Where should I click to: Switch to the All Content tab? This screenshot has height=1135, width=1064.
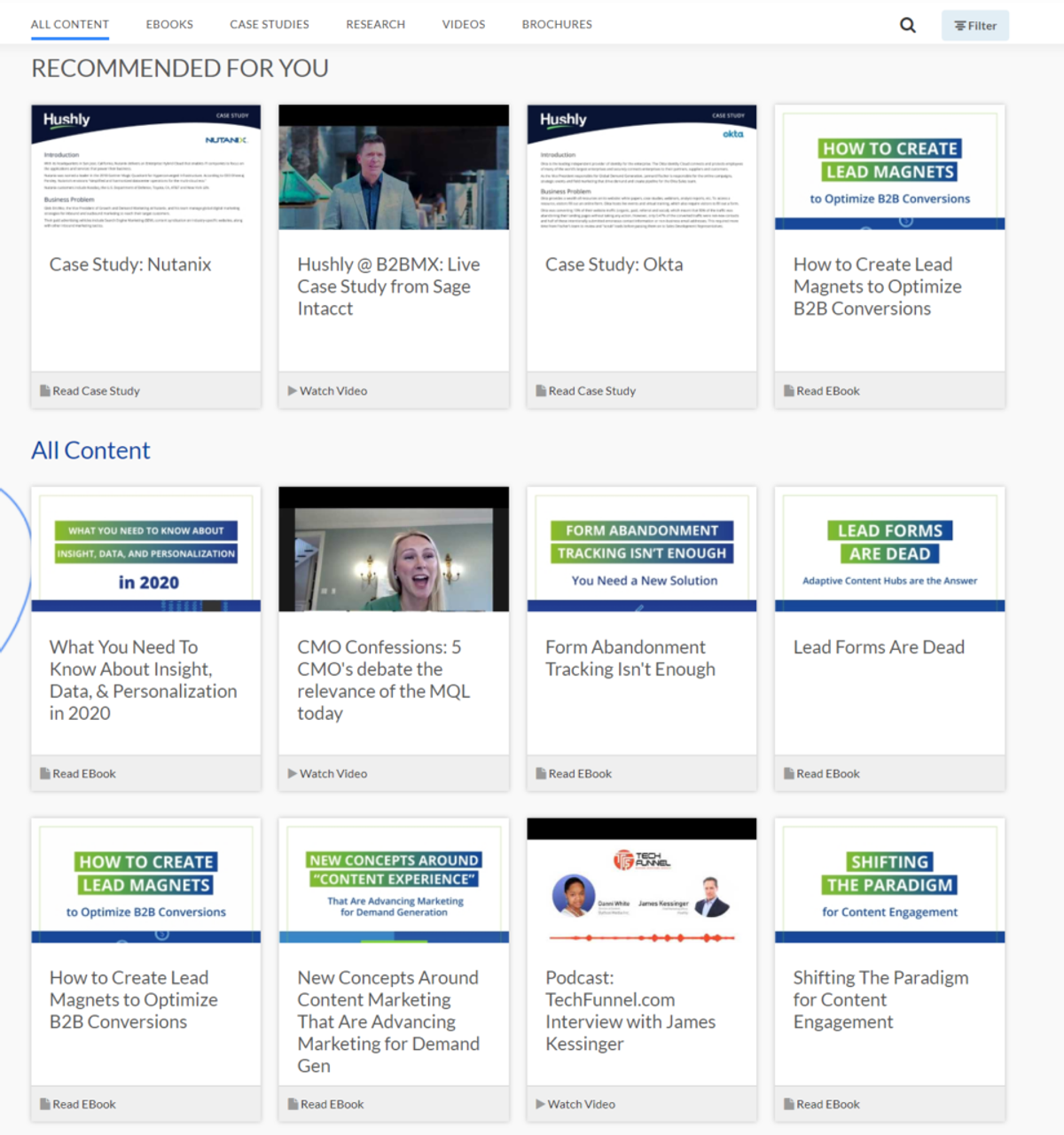tap(70, 24)
